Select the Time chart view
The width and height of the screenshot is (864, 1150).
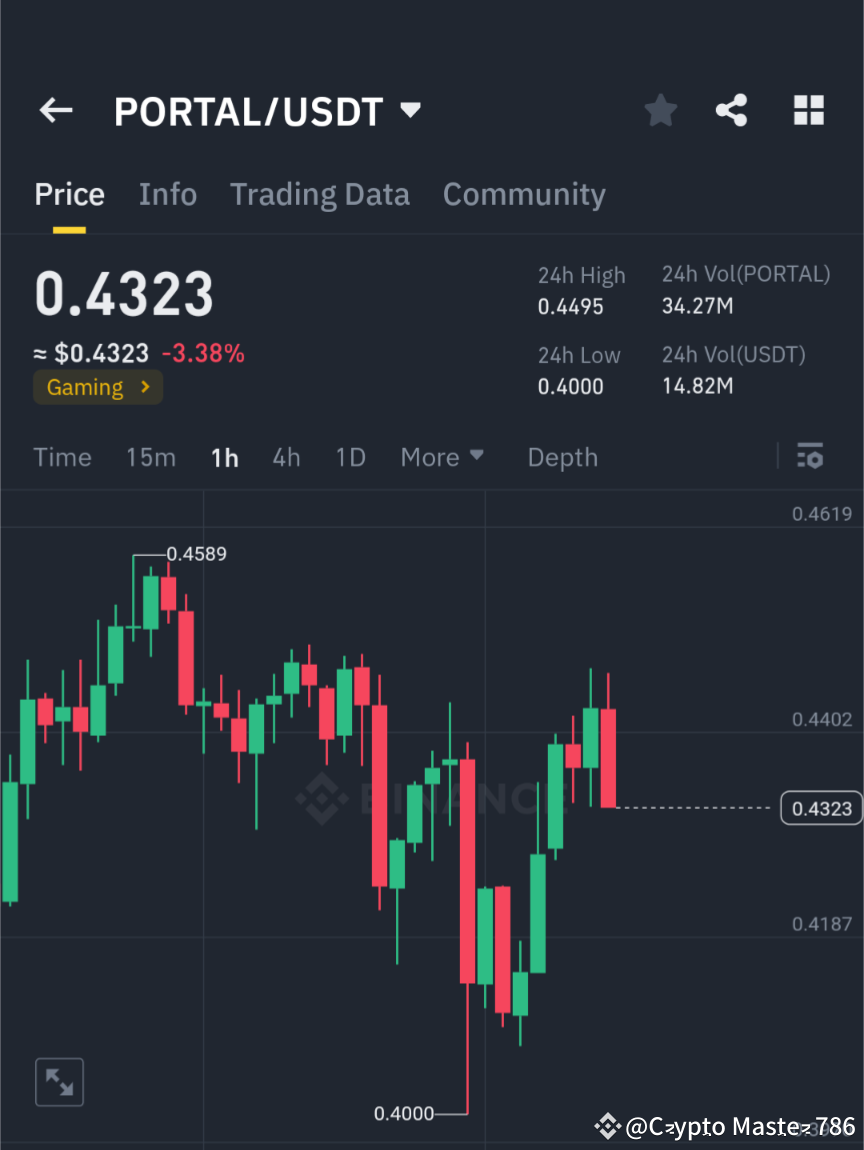pos(62,457)
